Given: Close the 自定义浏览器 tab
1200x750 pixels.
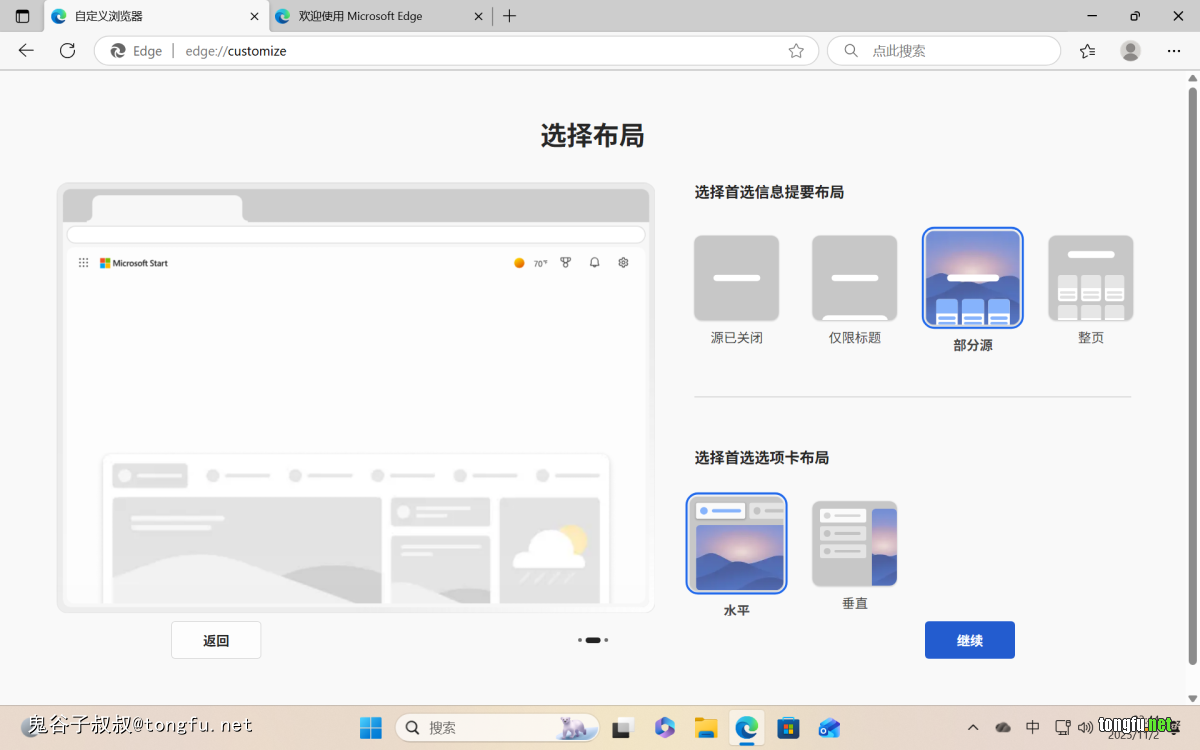Looking at the screenshot, I should 254,16.
